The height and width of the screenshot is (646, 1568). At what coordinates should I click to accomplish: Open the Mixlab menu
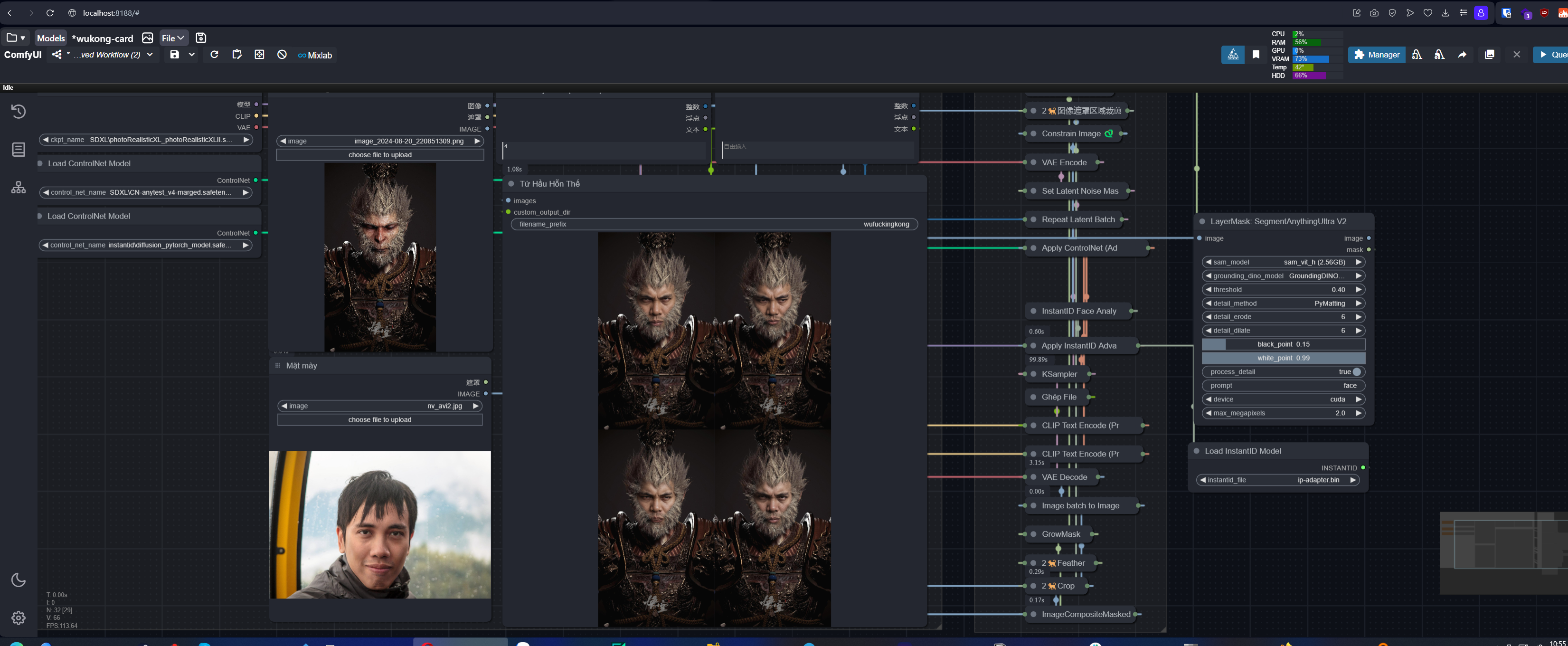[x=315, y=55]
